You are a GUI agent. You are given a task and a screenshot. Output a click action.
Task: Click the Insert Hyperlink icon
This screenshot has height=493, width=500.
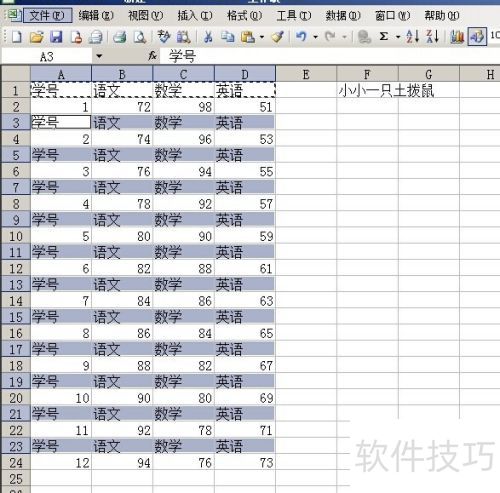click(x=364, y=37)
